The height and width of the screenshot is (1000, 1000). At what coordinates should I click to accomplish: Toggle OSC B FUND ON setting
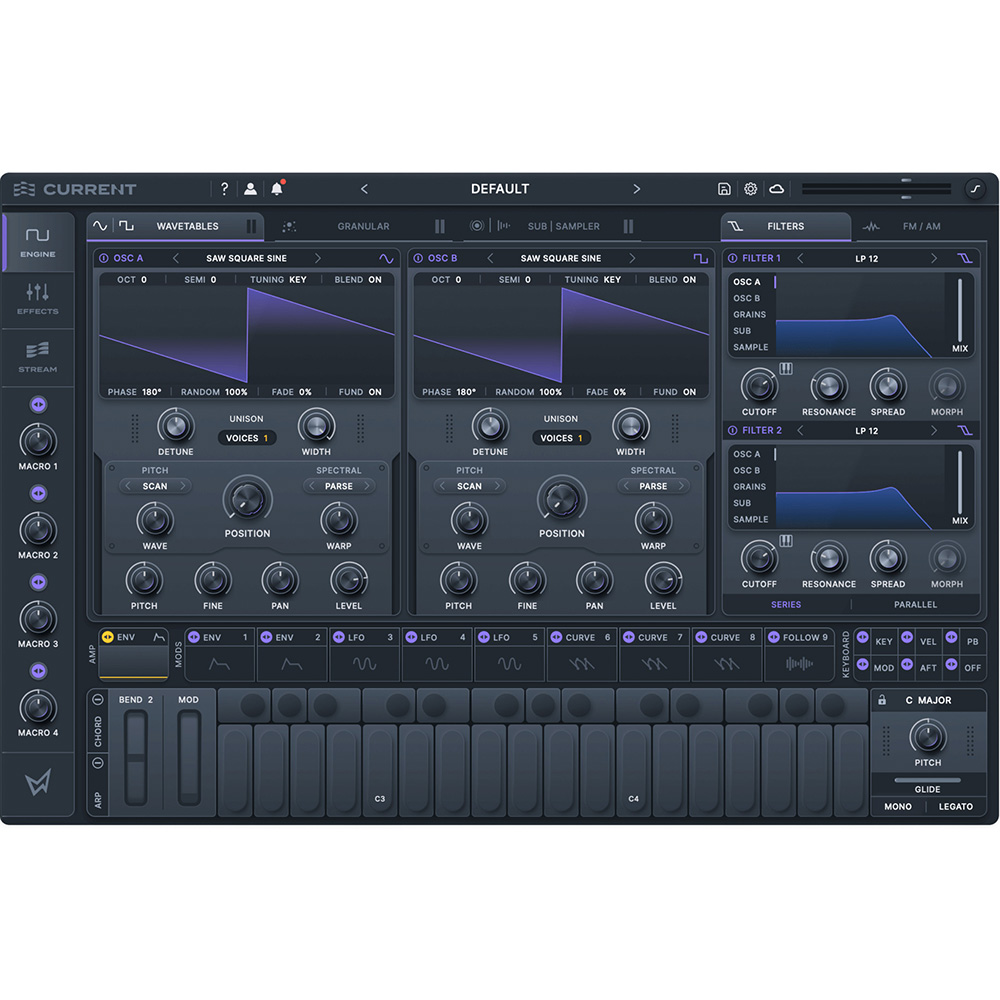click(x=674, y=392)
